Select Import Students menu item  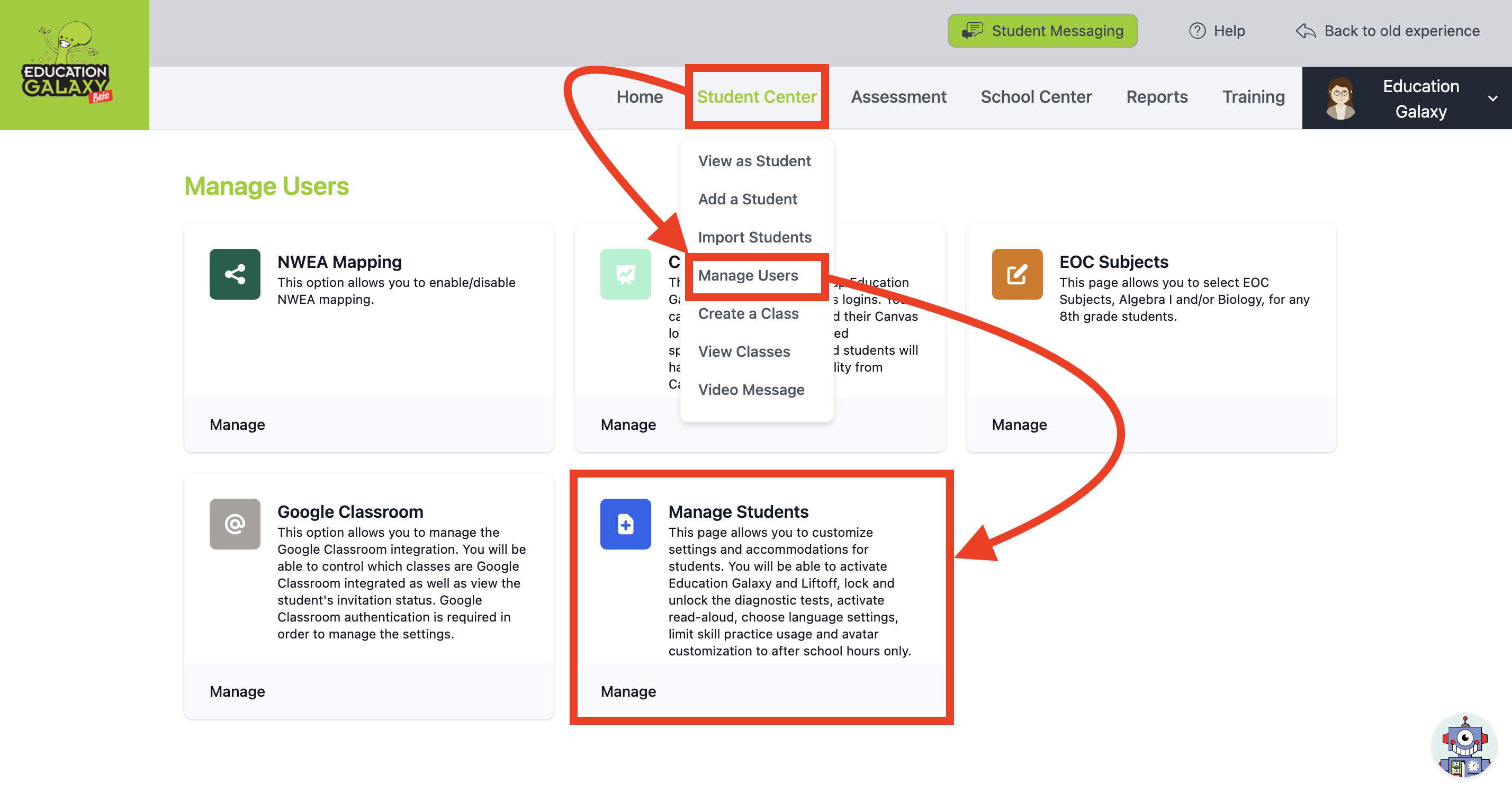tap(754, 237)
